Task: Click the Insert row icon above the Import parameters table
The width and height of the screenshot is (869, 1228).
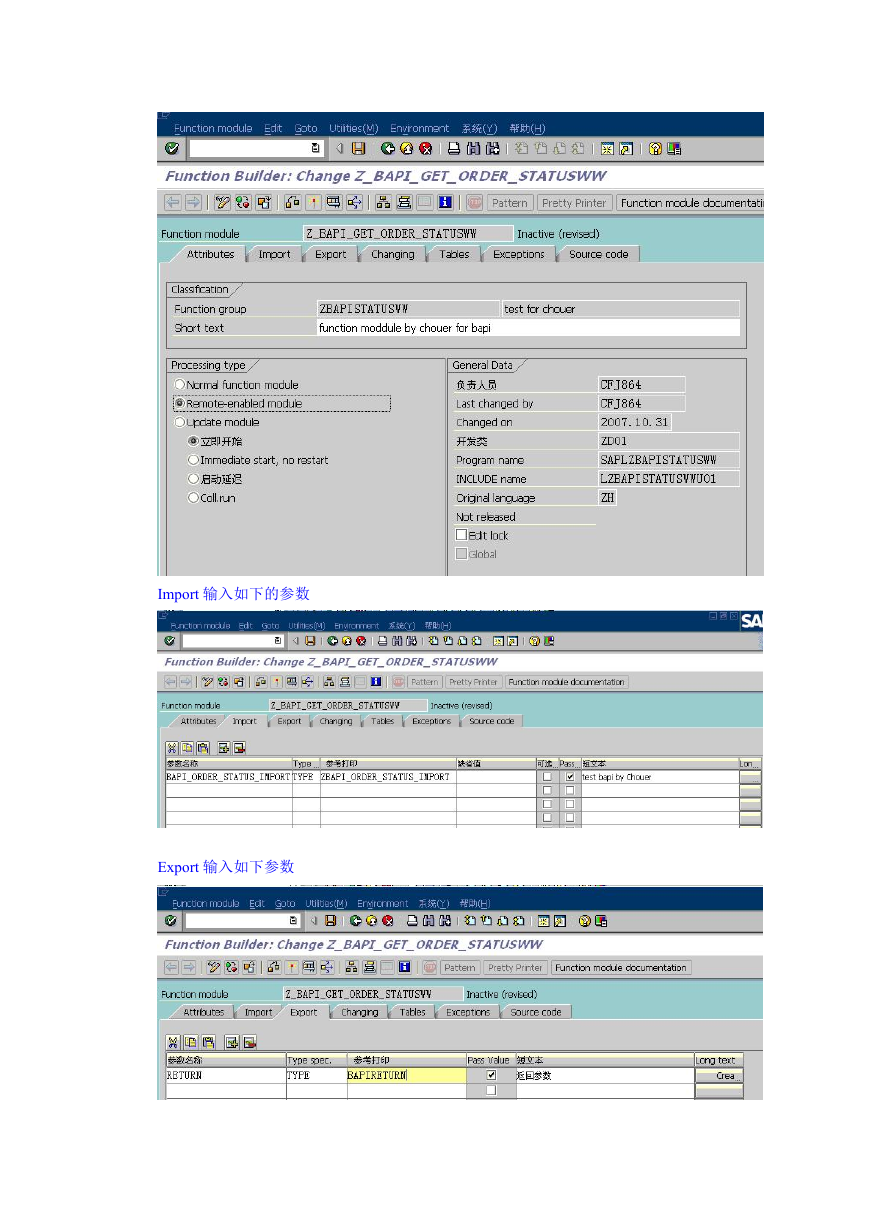Action: click(224, 747)
